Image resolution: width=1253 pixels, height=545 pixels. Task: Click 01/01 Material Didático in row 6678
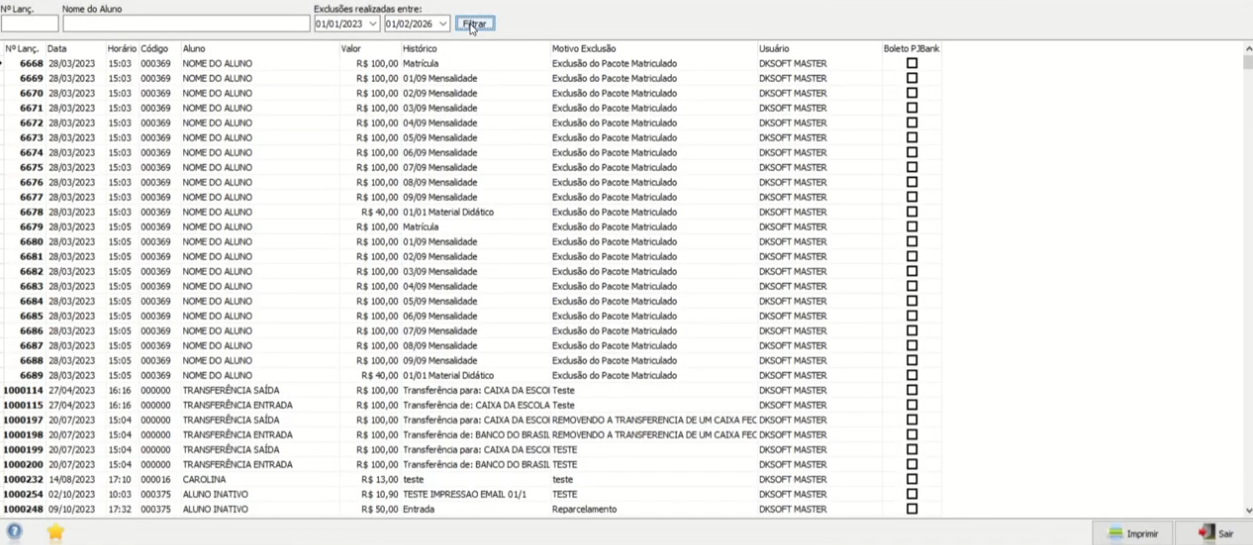[x=448, y=212]
